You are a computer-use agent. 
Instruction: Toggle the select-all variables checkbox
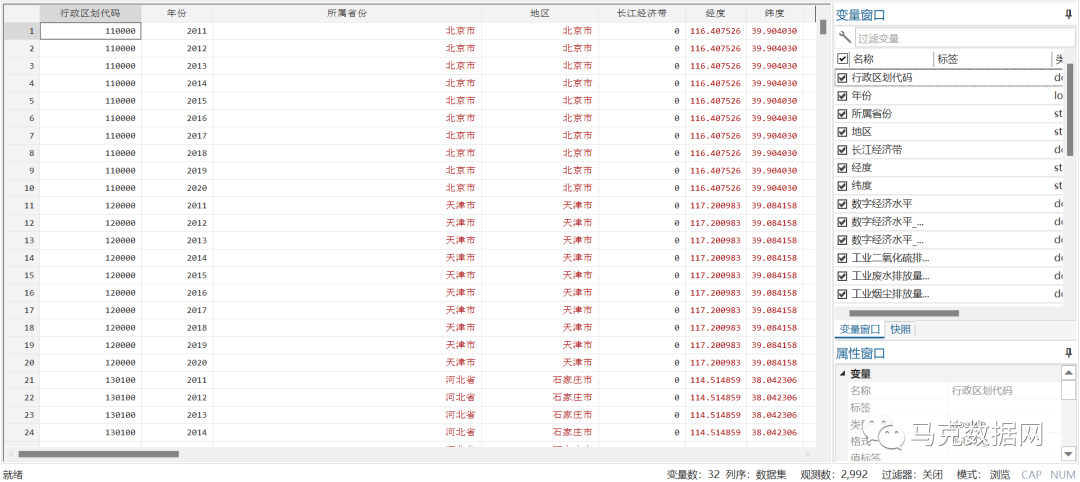click(x=842, y=59)
